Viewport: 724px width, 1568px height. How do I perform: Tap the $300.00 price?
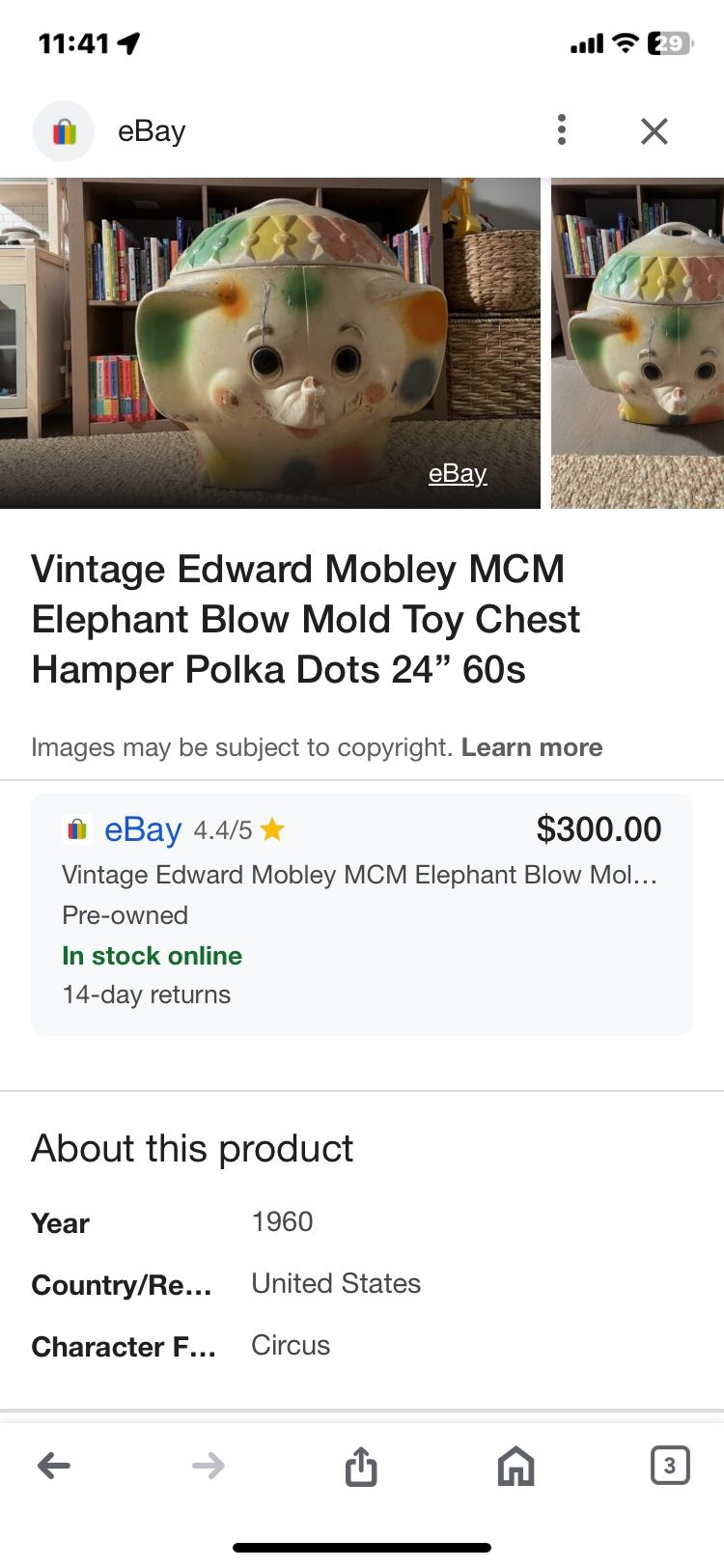599,828
